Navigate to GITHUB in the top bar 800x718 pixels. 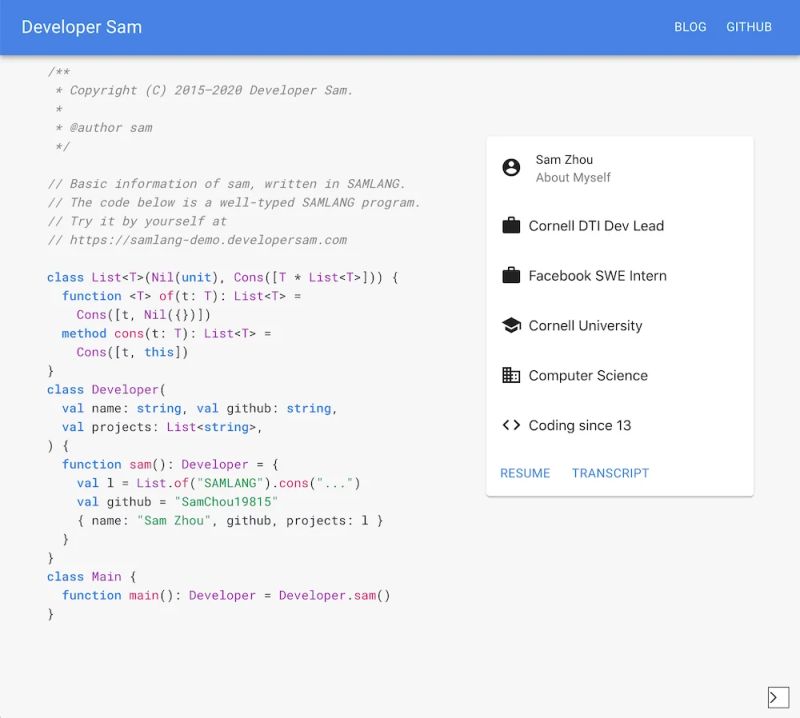[749, 27]
